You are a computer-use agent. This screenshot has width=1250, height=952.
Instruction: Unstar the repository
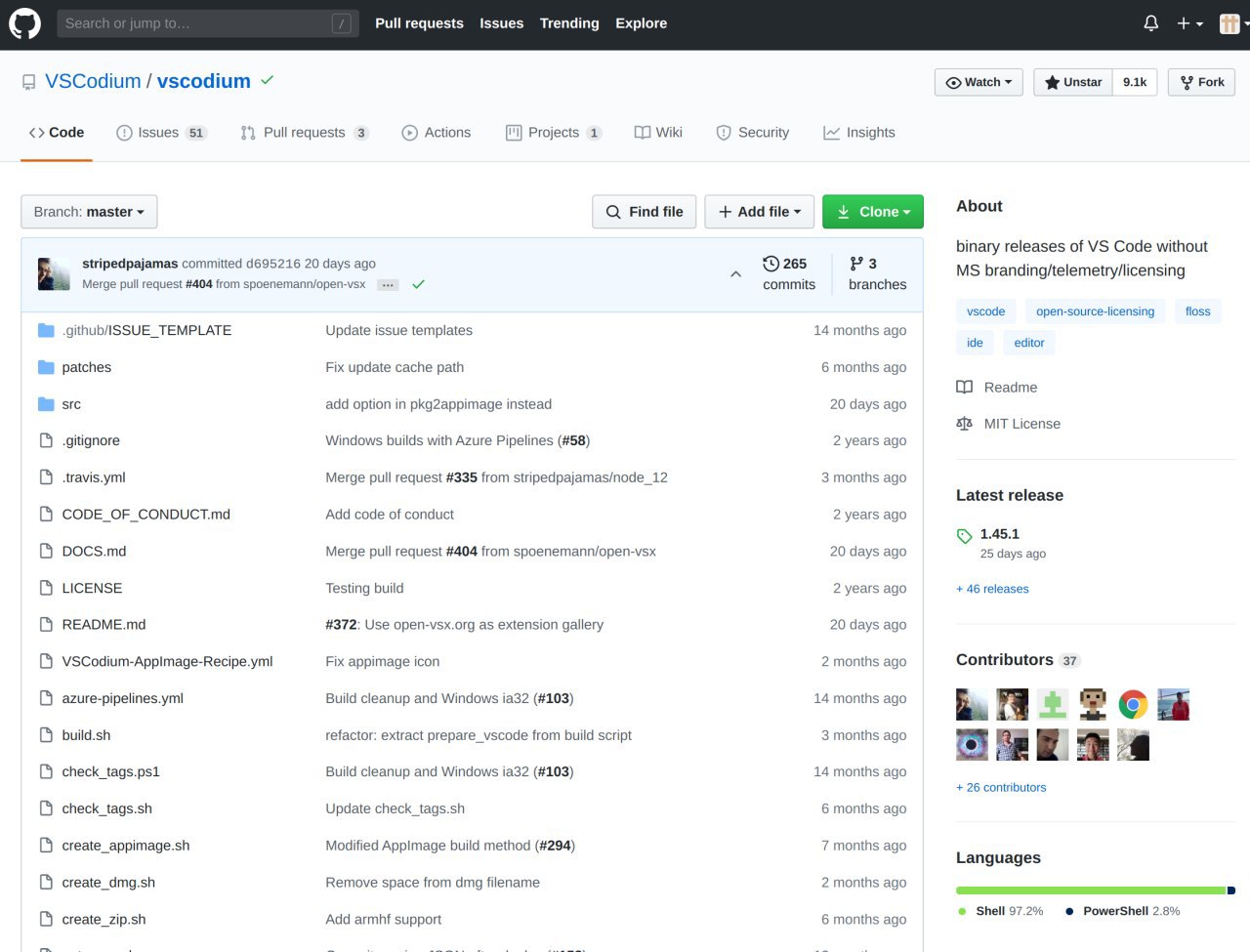[x=1072, y=82]
